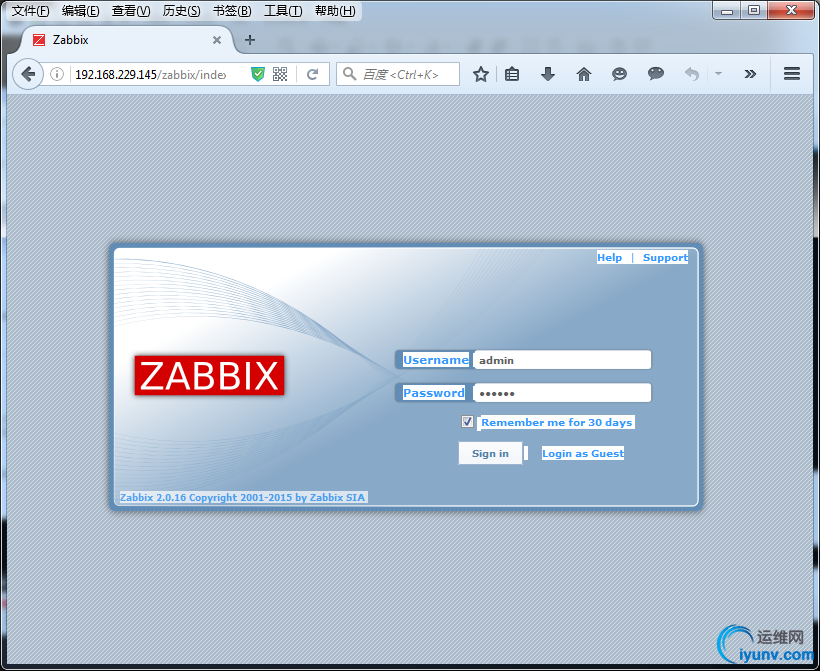
Task: Toggle Remember me for 30 days checkbox
Action: coord(468,422)
